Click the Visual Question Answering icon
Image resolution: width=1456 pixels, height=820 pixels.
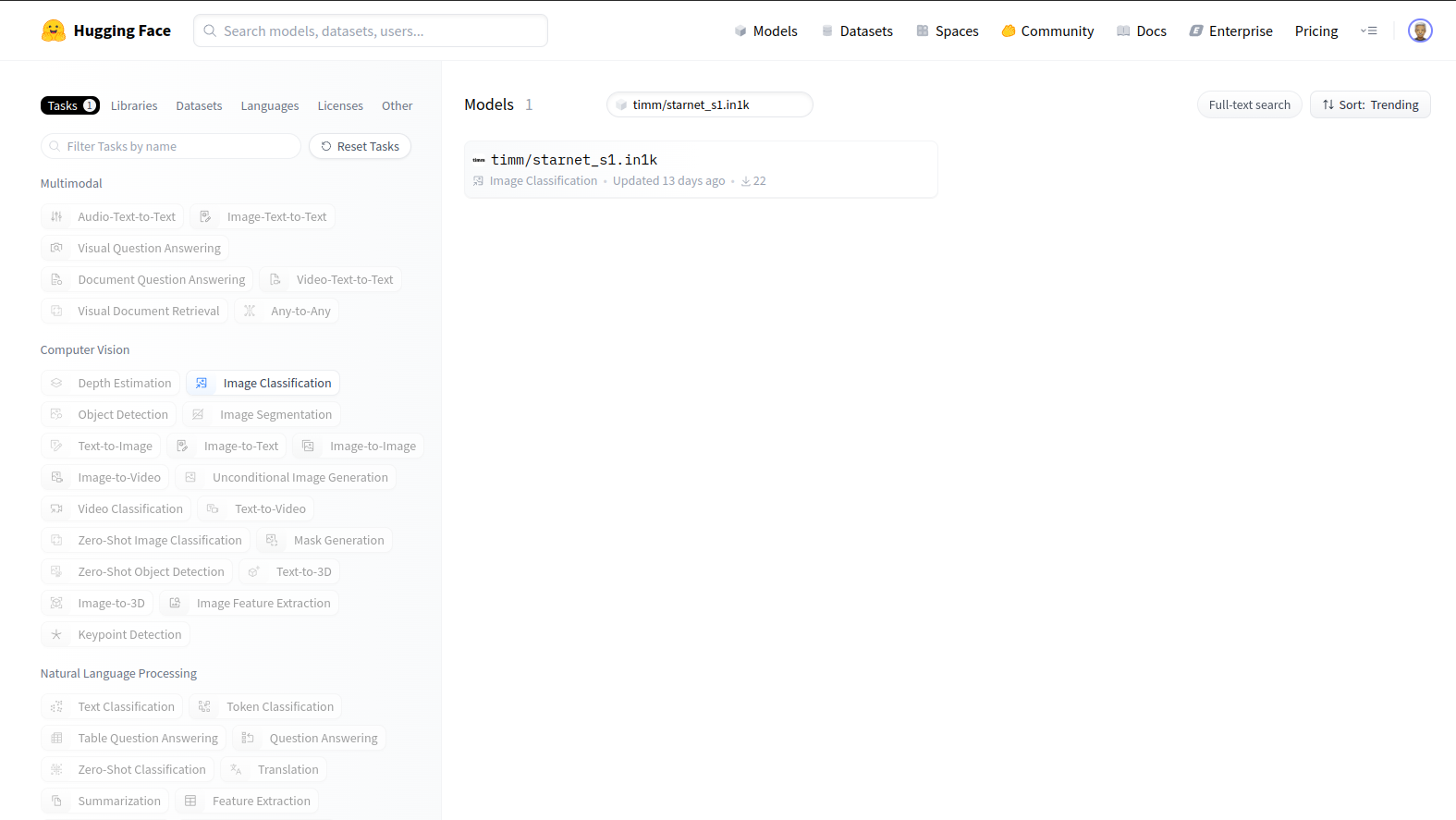(x=56, y=248)
